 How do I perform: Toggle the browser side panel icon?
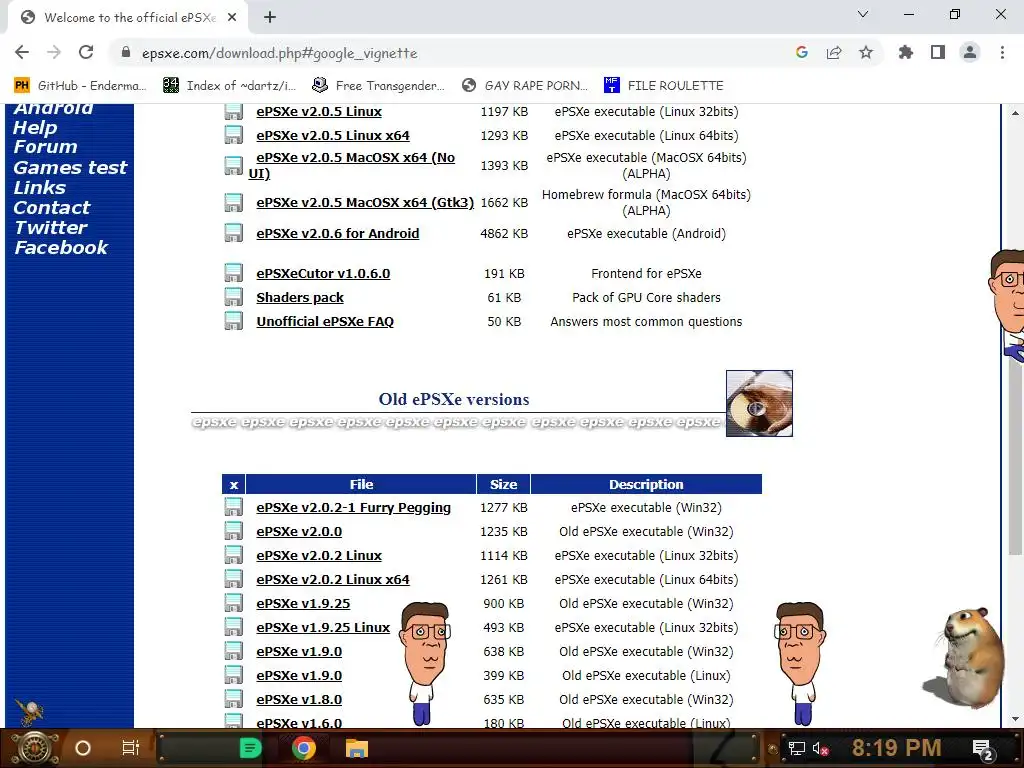(x=938, y=52)
